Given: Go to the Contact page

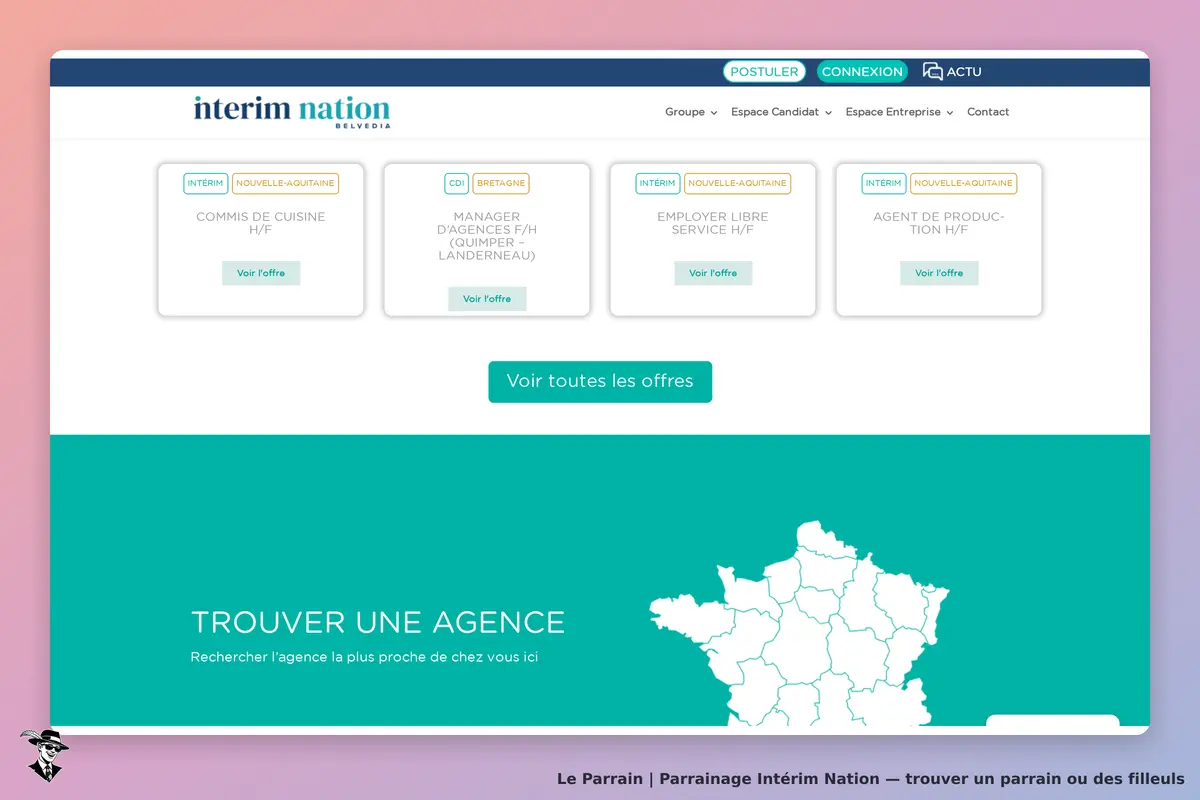Looking at the screenshot, I should (988, 112).
